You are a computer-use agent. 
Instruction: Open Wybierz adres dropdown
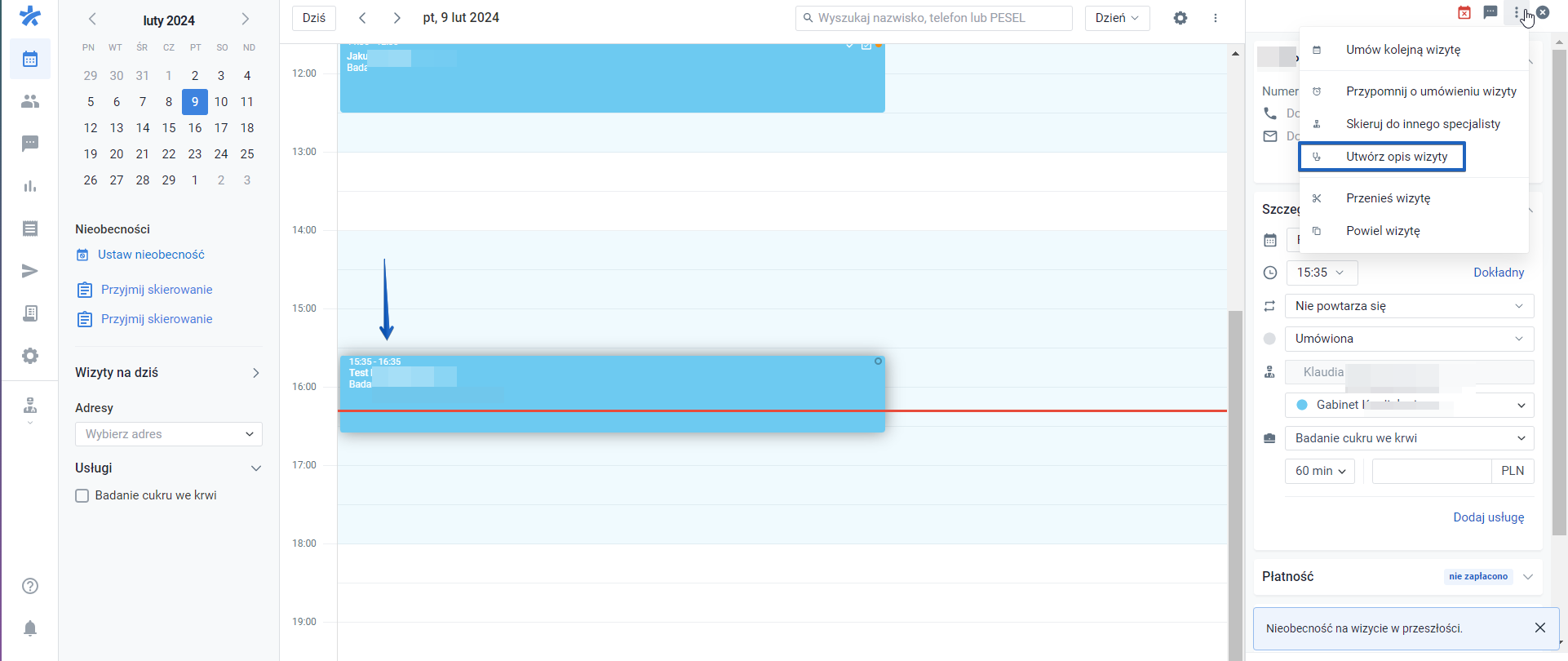[169, 434]
